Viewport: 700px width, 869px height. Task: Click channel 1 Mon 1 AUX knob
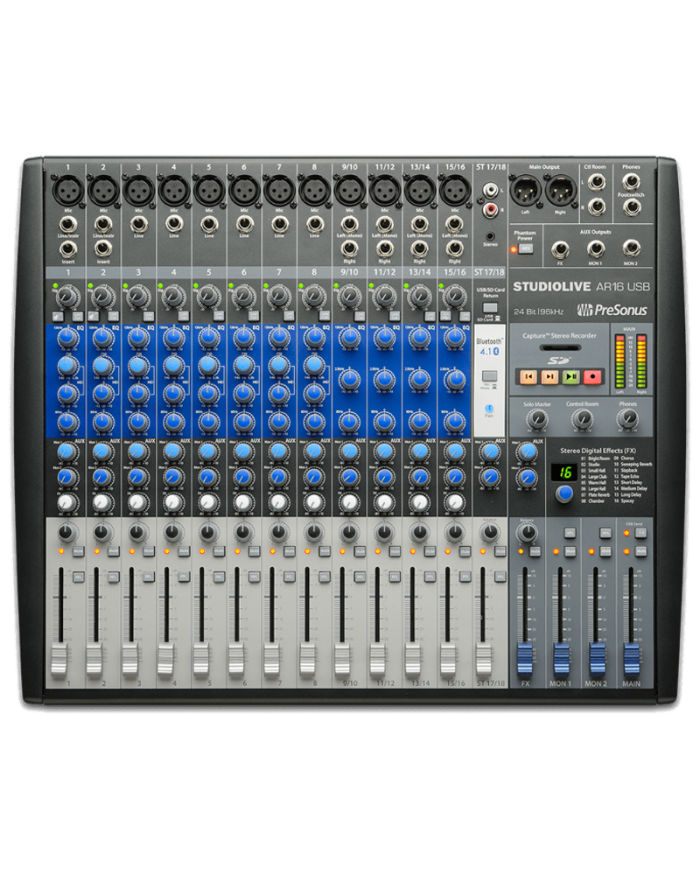pos(66,451)
